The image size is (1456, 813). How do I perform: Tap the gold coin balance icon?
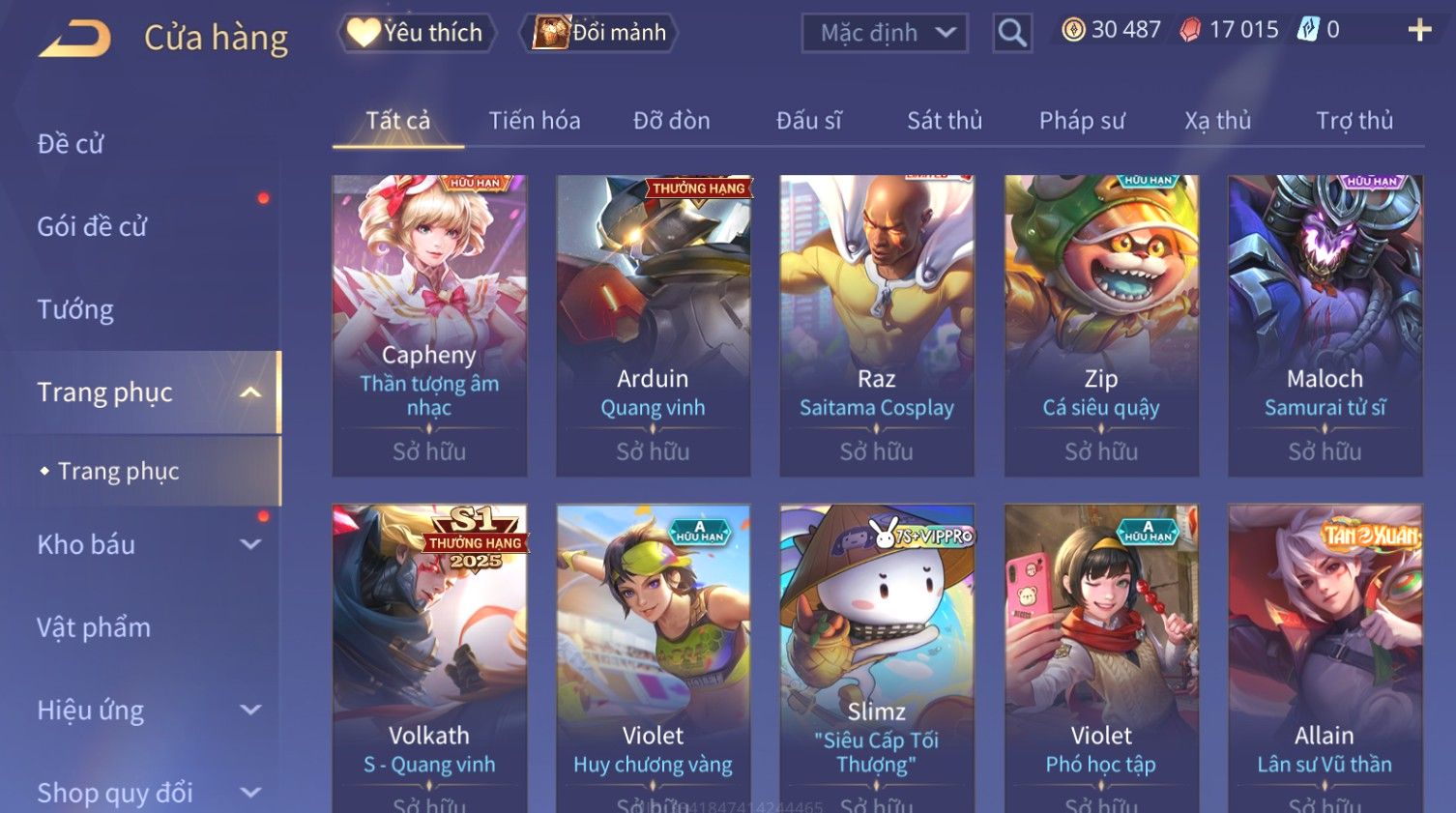pyautogui.click(x=1073, y=30)
